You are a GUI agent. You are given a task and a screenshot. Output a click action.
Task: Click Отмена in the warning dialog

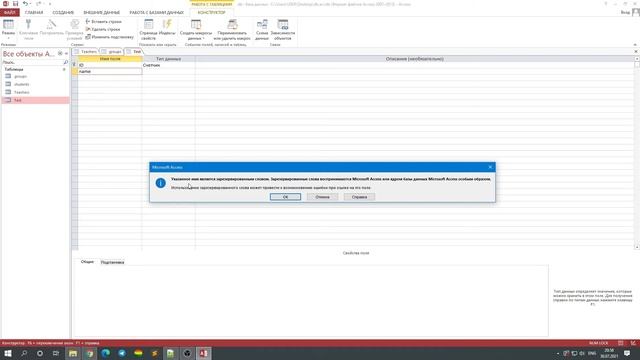click(322, 197)
